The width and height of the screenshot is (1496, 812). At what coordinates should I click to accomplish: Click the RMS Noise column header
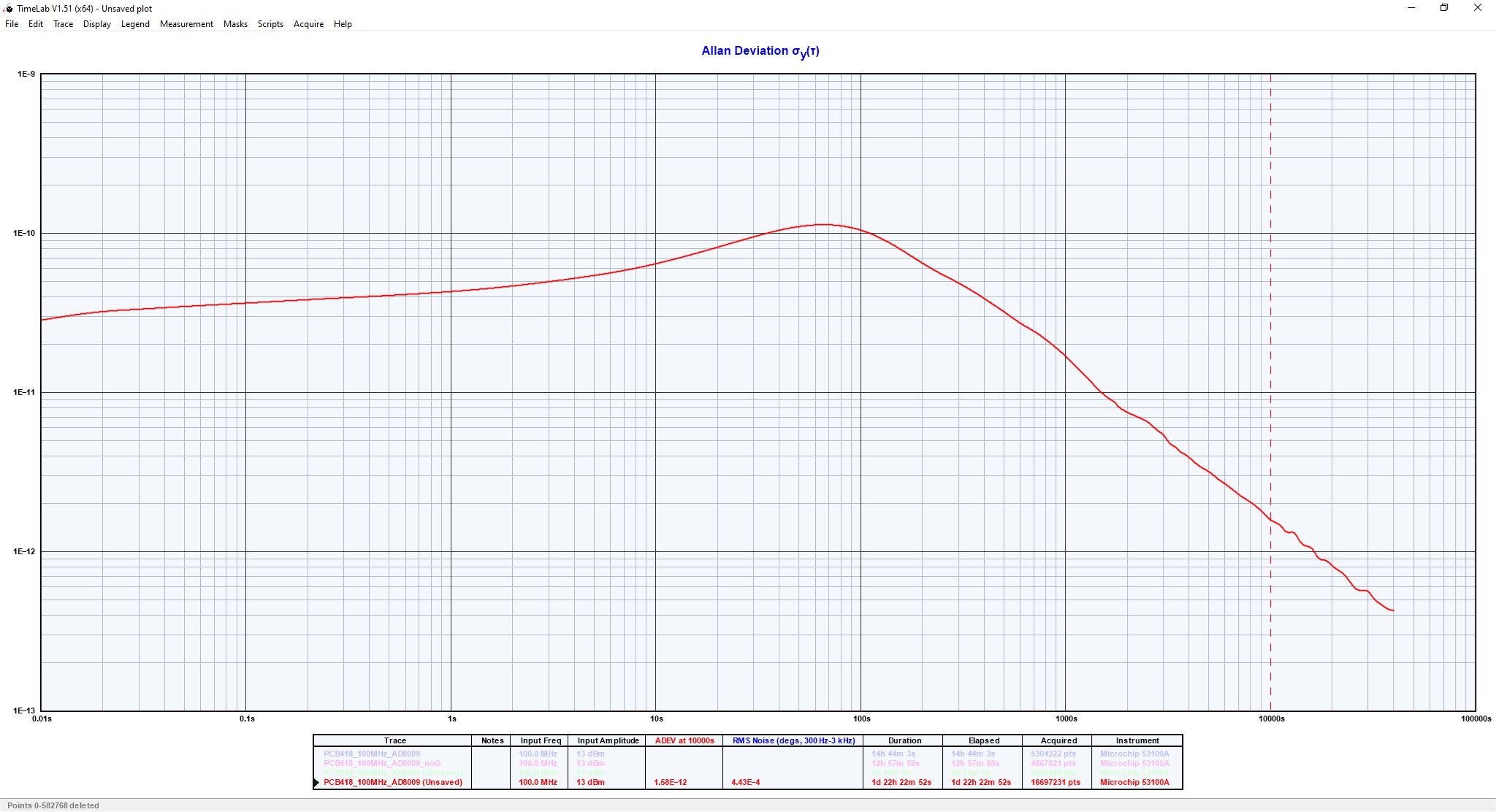tap(793, 740)
